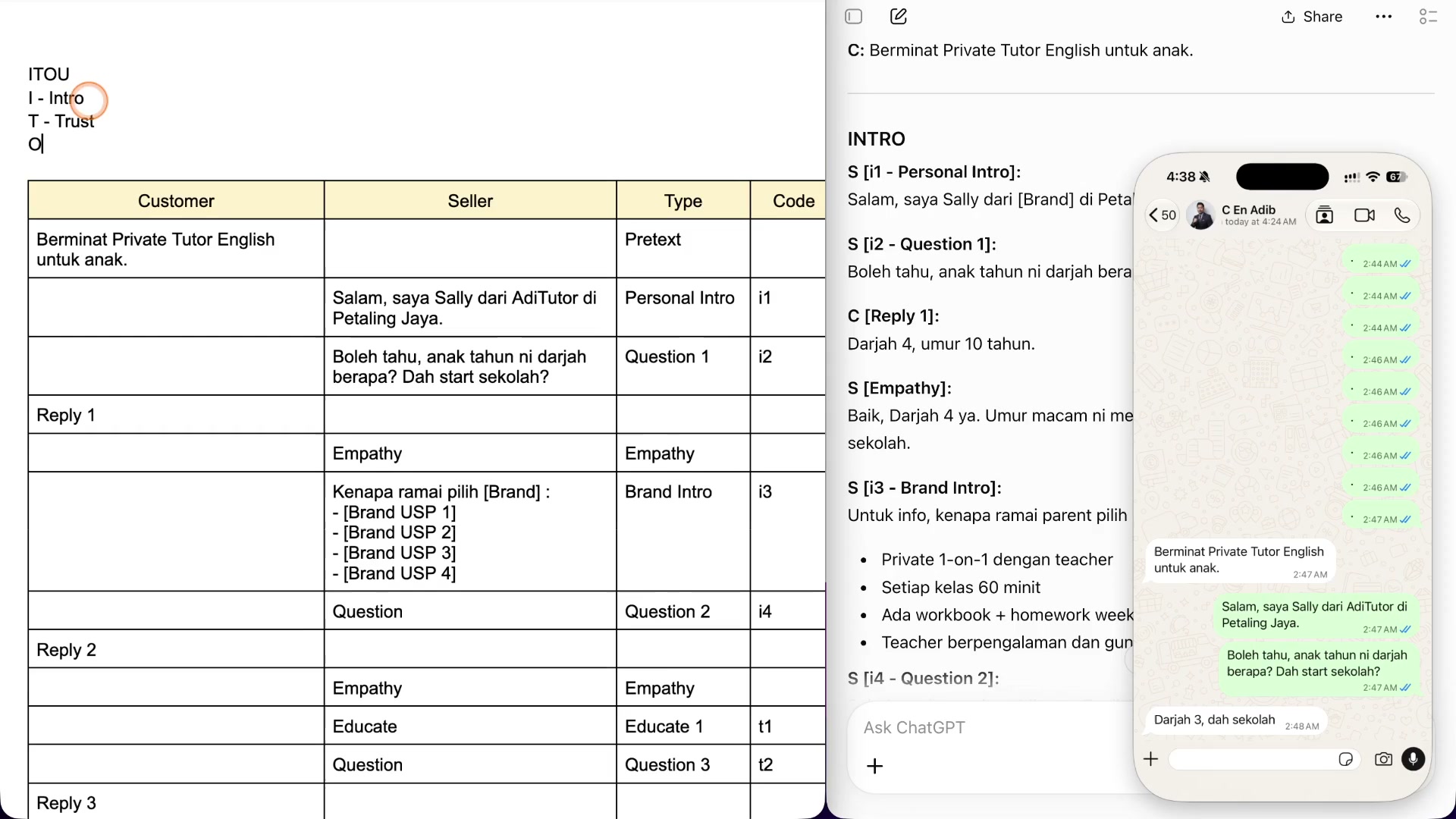Click 'S [i2 - Question 1]:' heading in ChatGPT
Viewport: 1456px width, 819px height.
coord(921,244)
